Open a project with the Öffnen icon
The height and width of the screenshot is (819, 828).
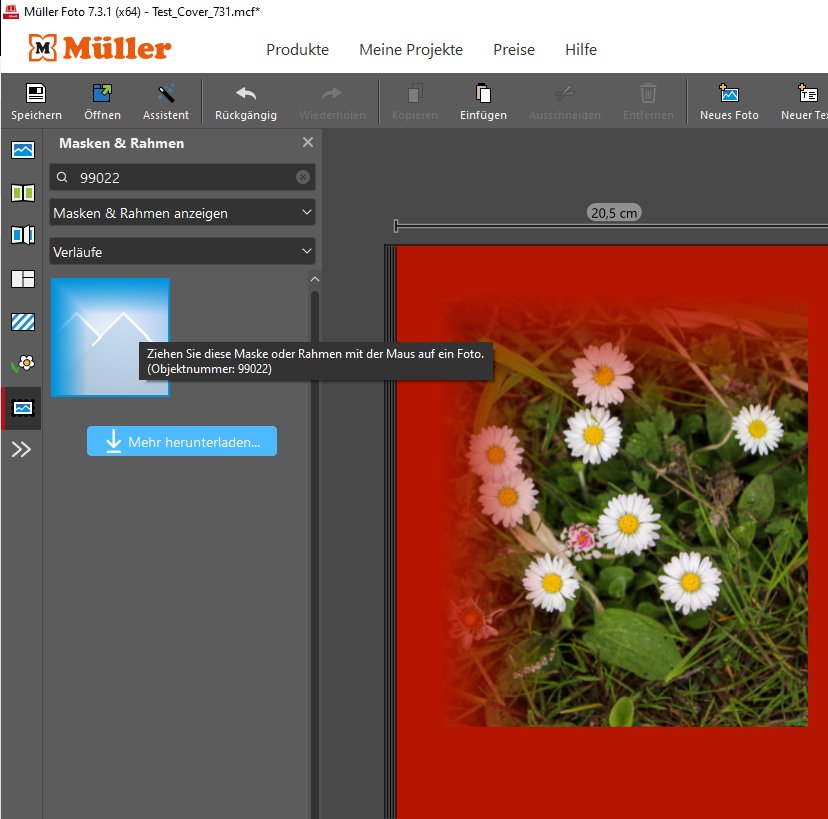pos(102,101)
